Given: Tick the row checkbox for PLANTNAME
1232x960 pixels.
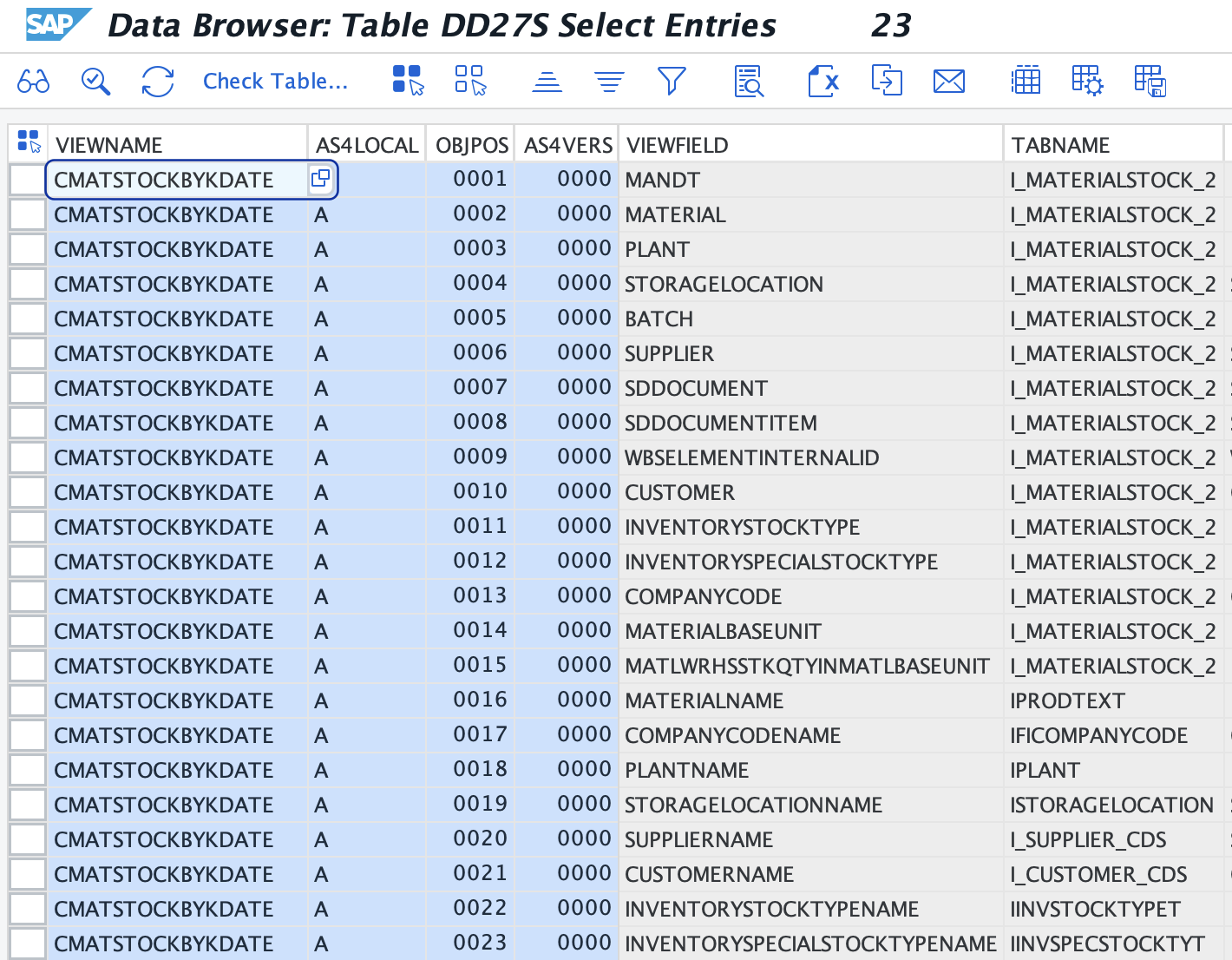Looking at the screenshot, I should point(28,770).
